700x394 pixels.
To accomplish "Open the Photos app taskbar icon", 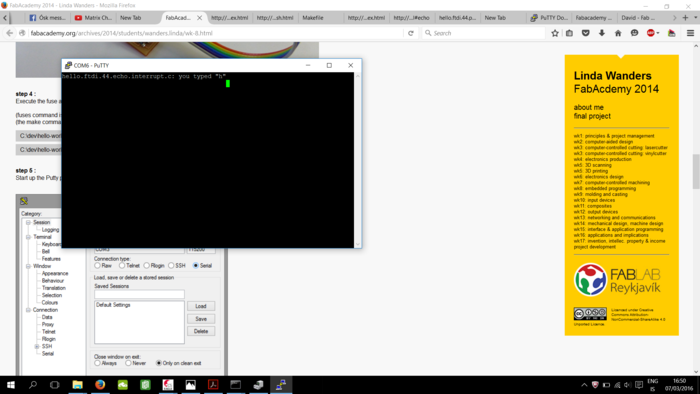I will [191, 385].
